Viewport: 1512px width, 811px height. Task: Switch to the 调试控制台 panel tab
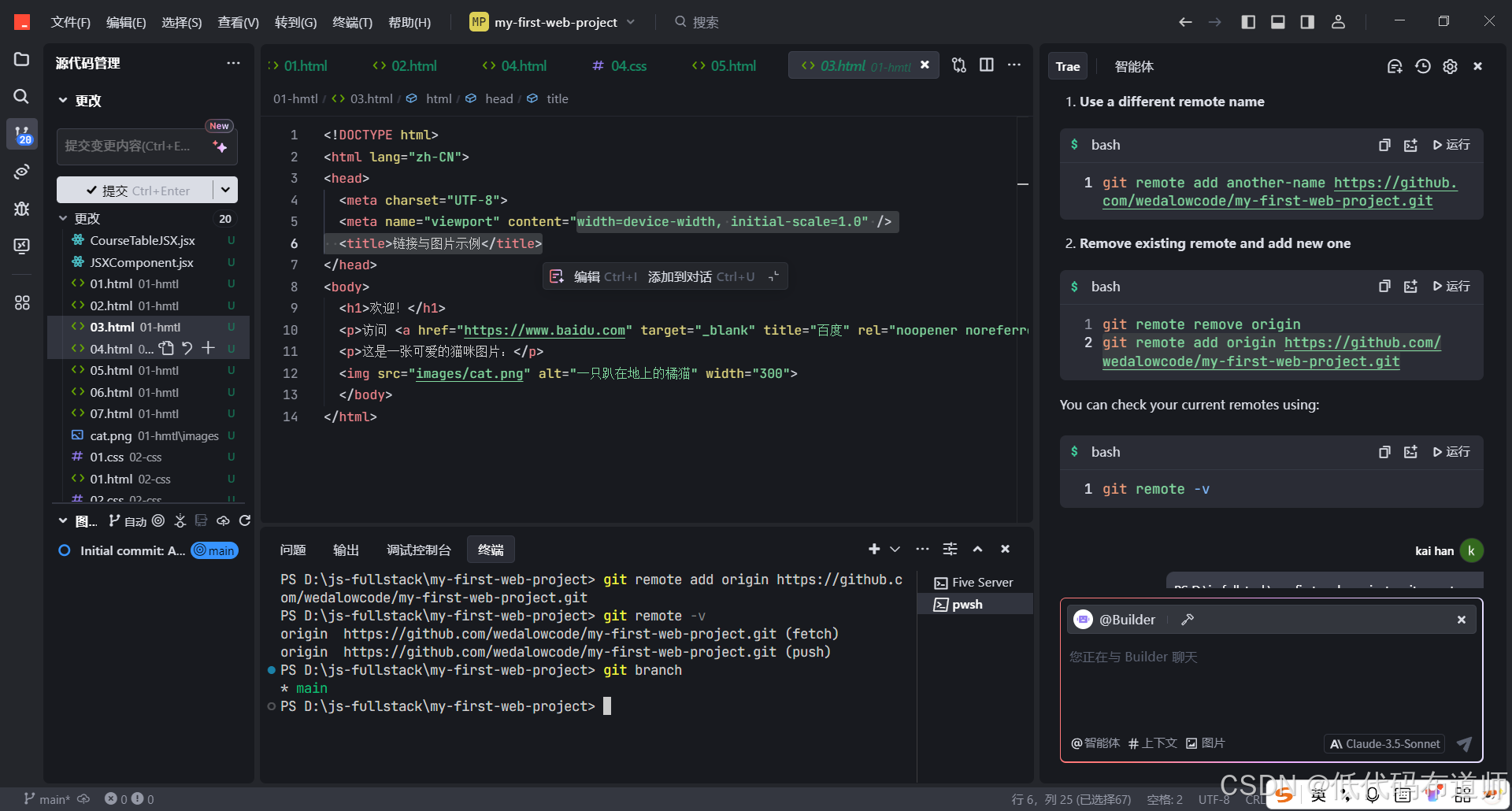pos(419,550)
